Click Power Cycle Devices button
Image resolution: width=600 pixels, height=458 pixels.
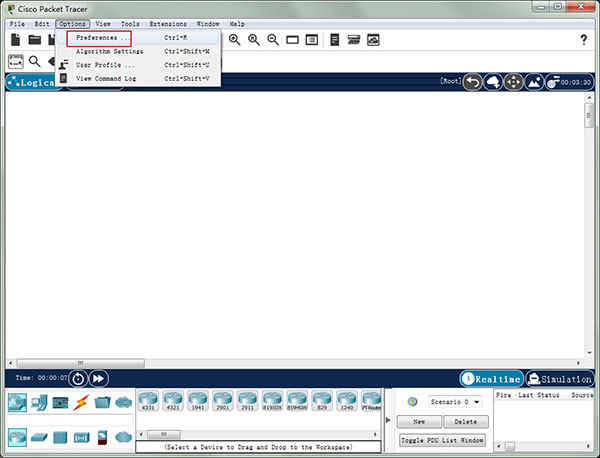(x=78, y=379)
